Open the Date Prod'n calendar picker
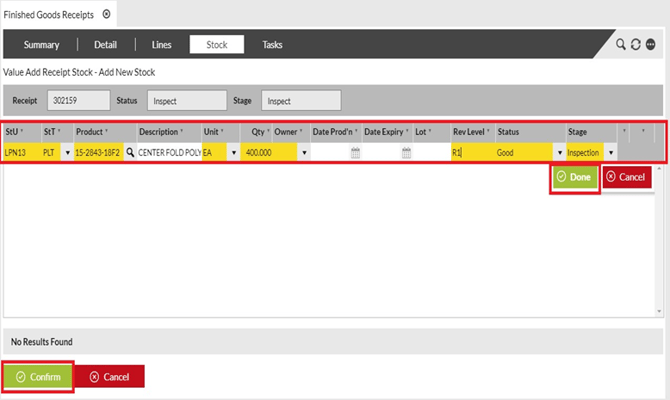The height and width of the screenshot is (400, 670). pos(355,153)
